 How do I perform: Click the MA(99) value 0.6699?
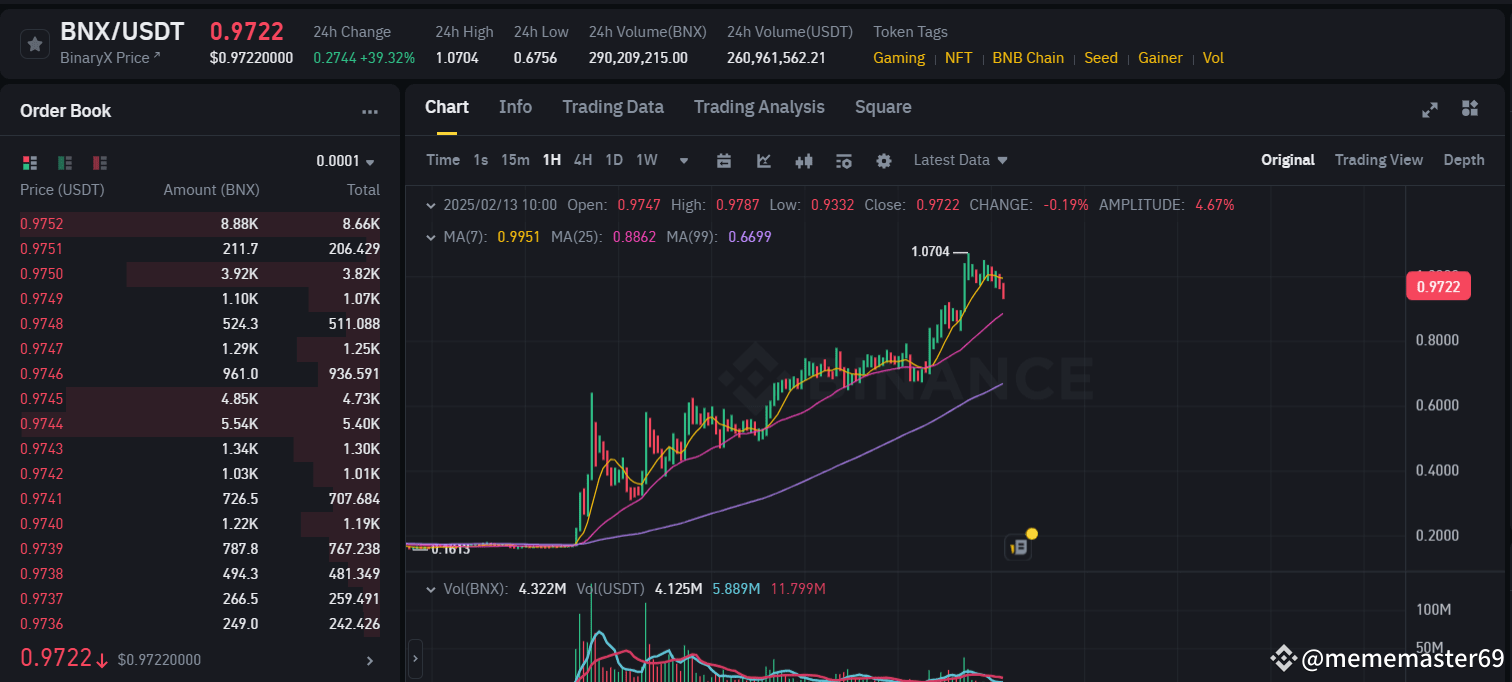748,237
